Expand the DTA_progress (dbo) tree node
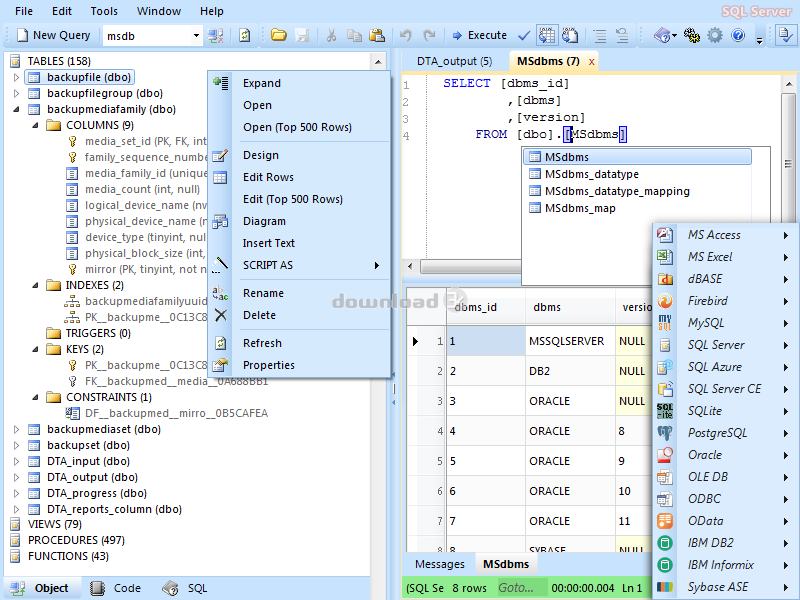Screen dimensions: 800x600 tap(16, 493)
